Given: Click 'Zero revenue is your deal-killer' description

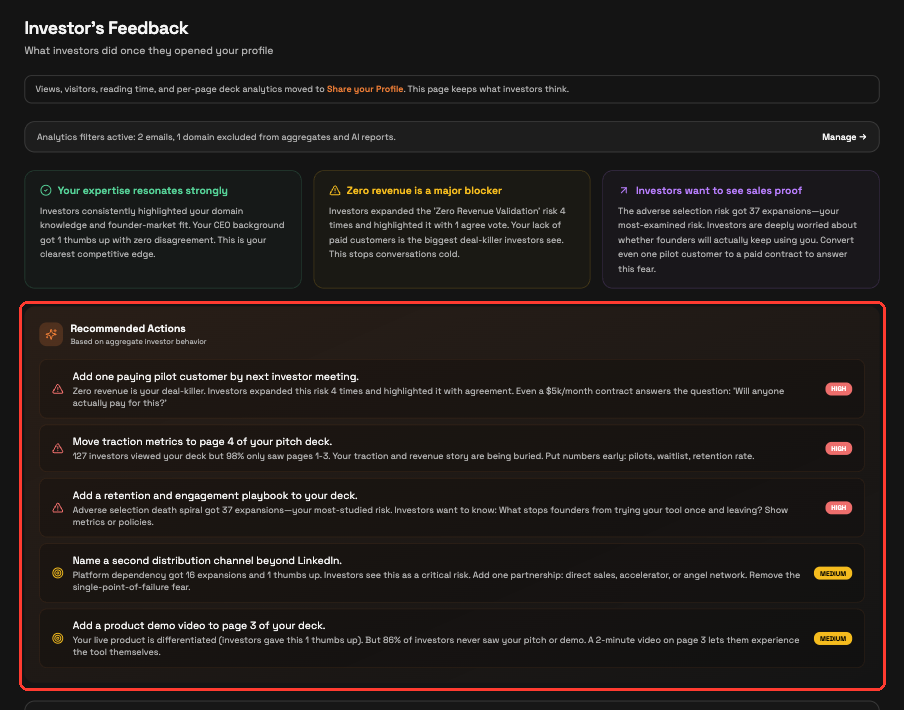Looking at the screenshot, I should pyautogui.click(x=428, y=397).
